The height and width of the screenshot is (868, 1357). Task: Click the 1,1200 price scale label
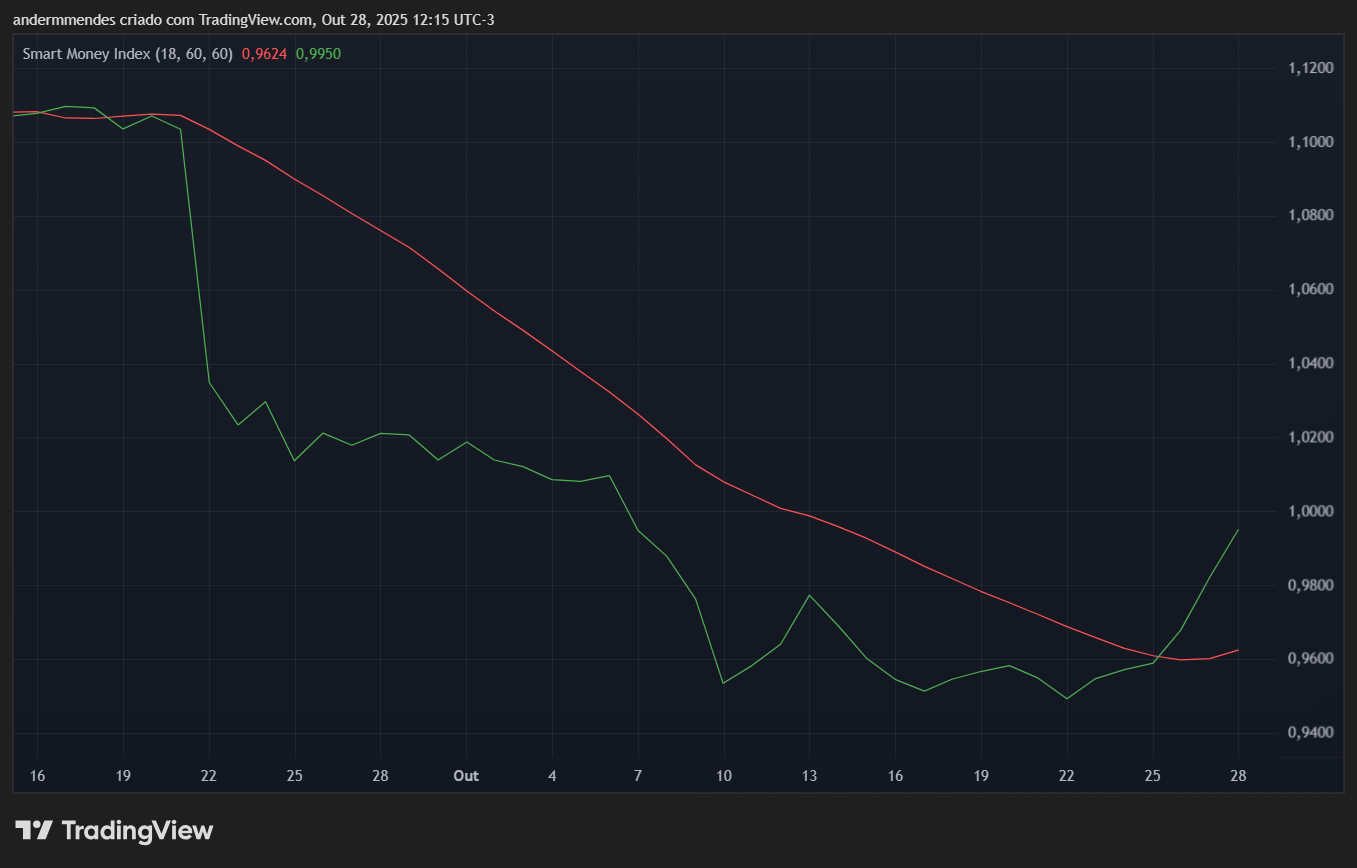click(x=1310, y=67)
